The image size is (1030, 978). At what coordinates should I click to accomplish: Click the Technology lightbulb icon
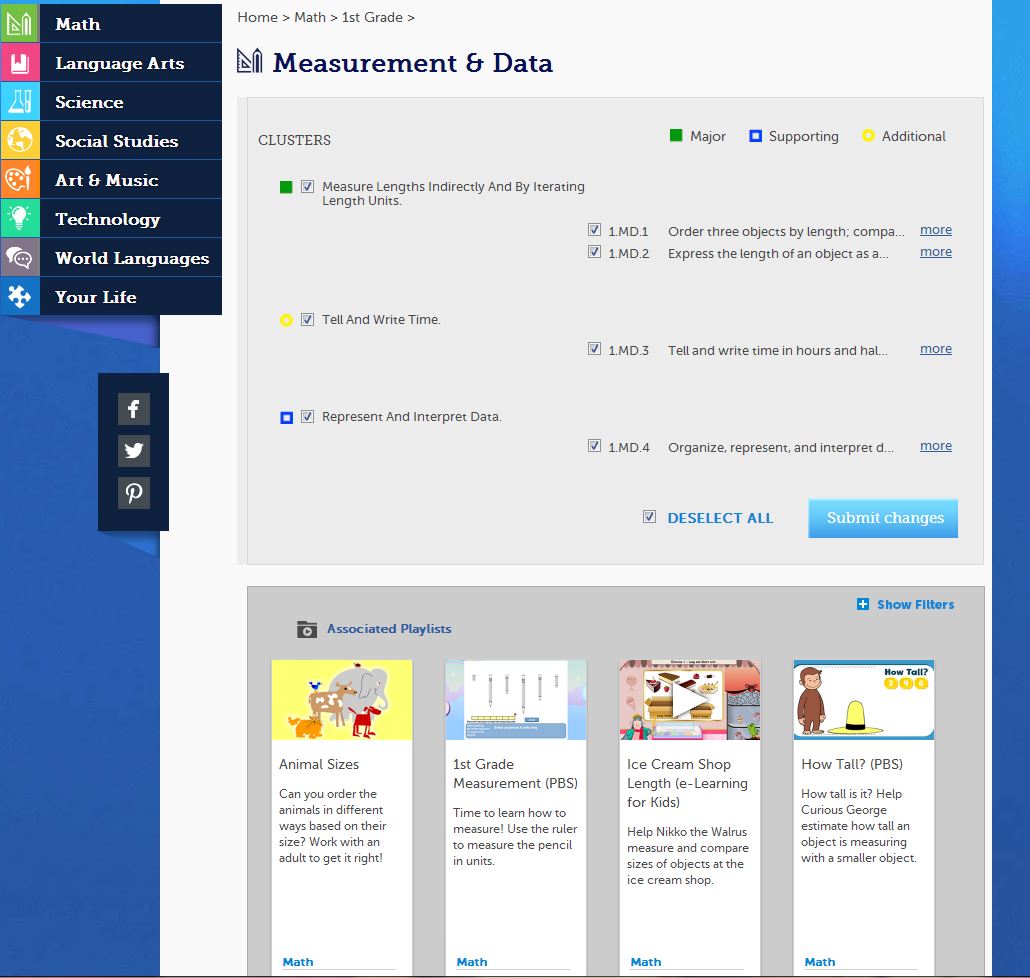pyautogui.click(x=20, y=219)
